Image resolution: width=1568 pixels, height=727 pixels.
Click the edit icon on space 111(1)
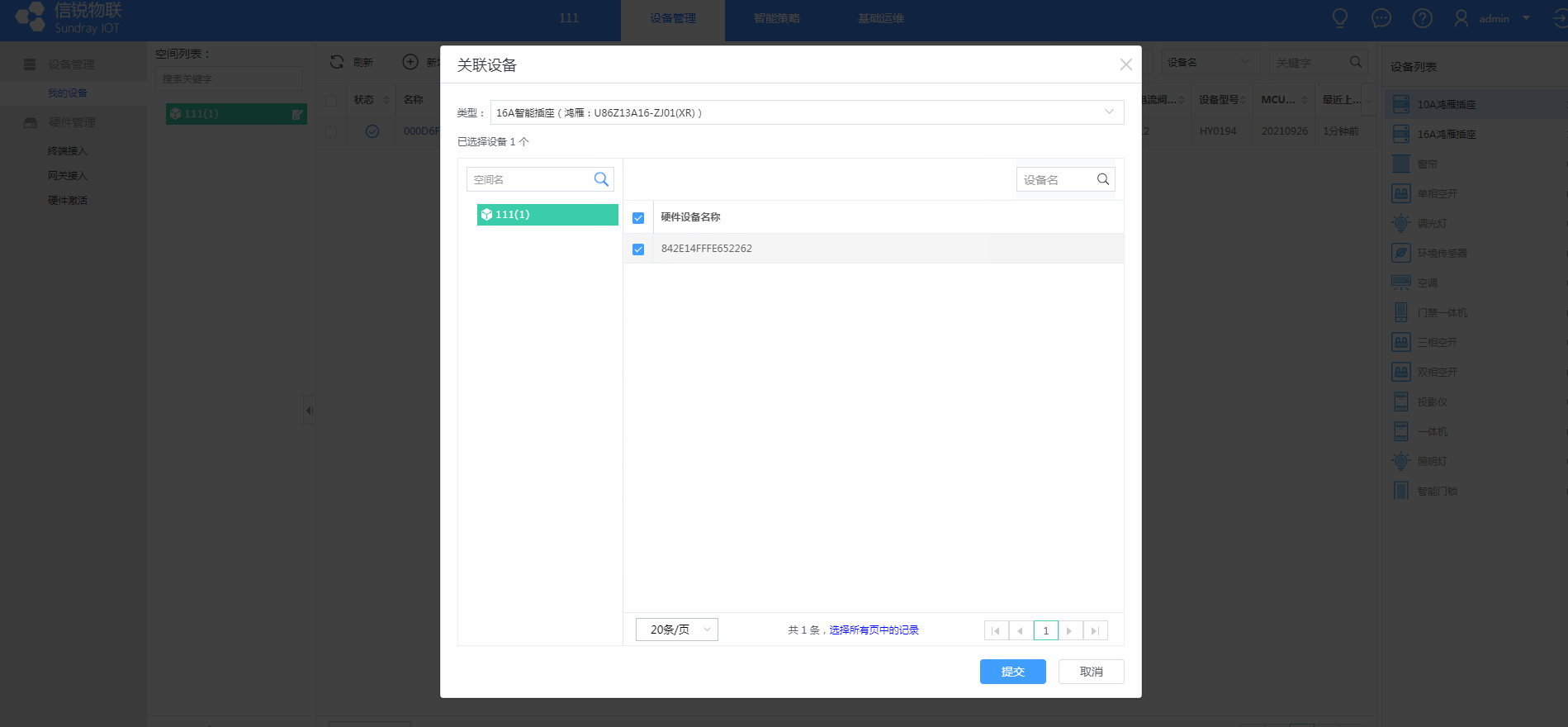297,115
